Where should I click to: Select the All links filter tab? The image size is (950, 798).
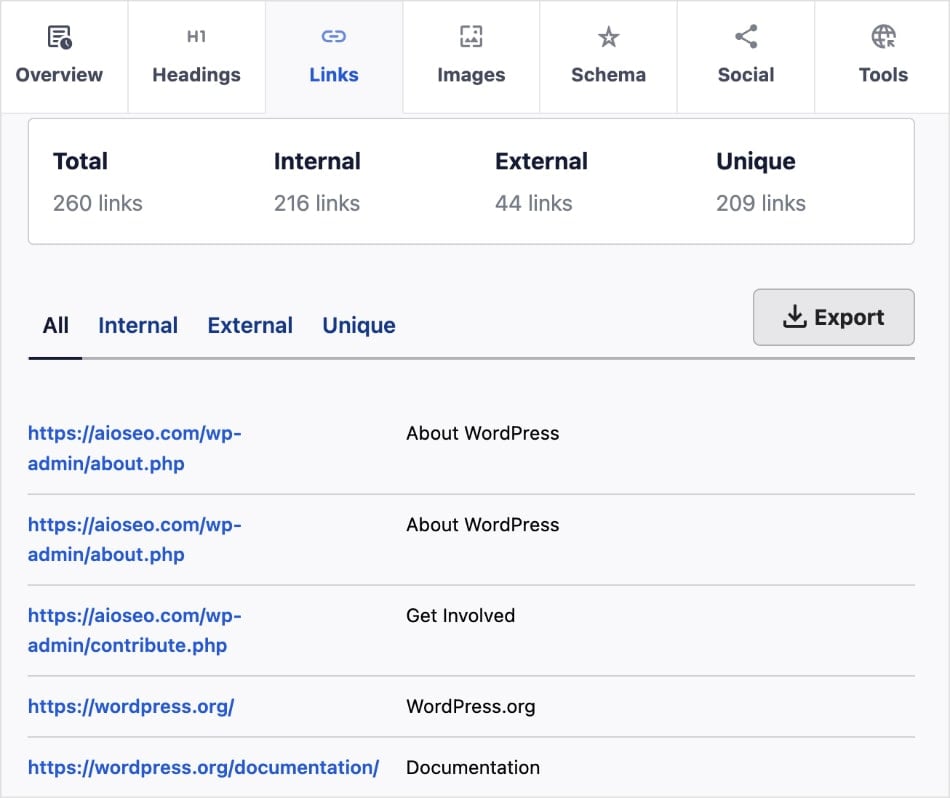click(x=56, y=325)
